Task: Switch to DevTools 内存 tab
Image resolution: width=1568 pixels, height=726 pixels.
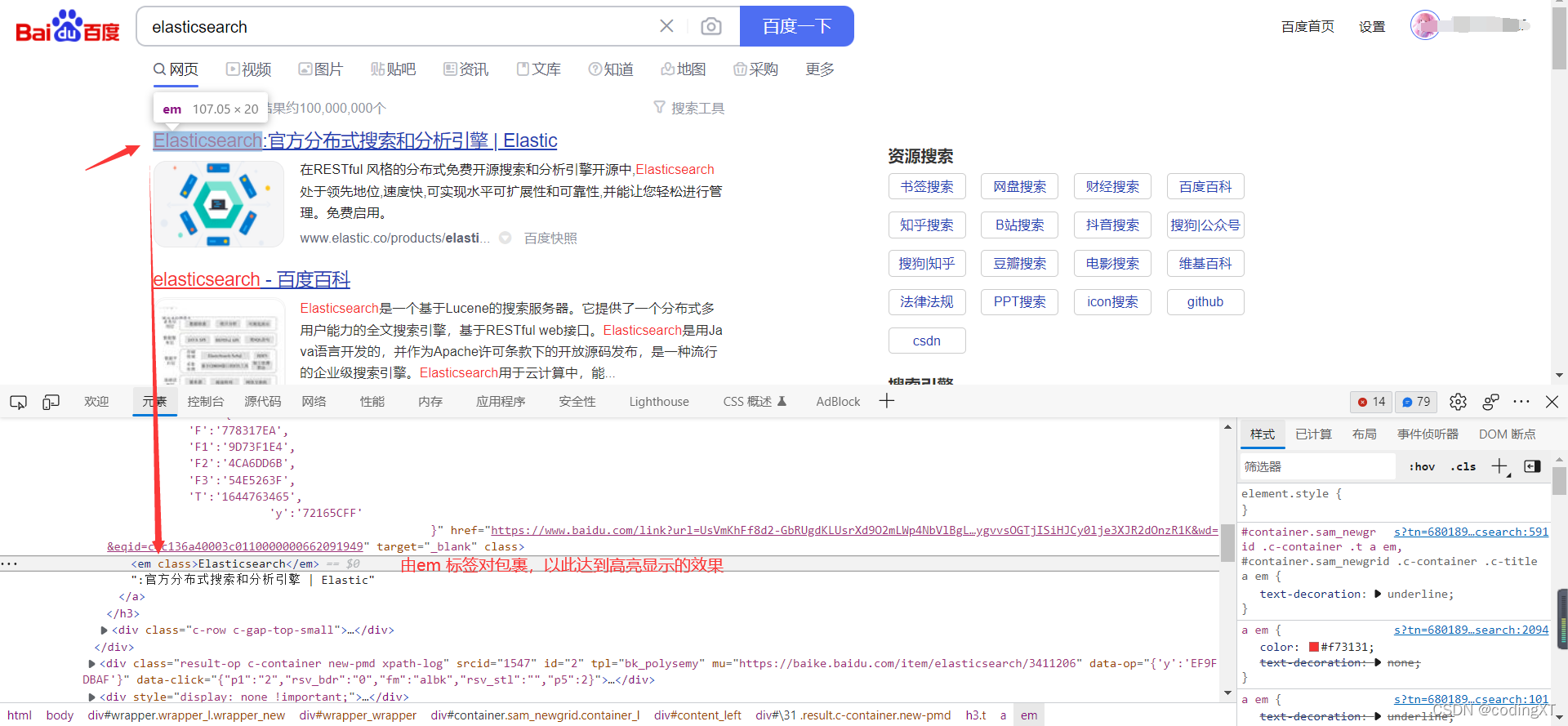Action: point(430,402)
